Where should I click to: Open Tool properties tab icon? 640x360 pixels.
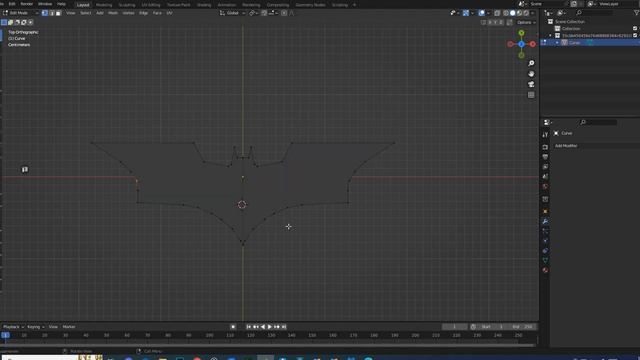click(x=545, y=135)
